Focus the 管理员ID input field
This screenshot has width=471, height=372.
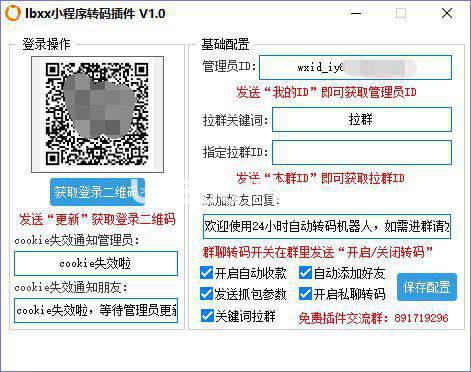[x=355, y=68]
